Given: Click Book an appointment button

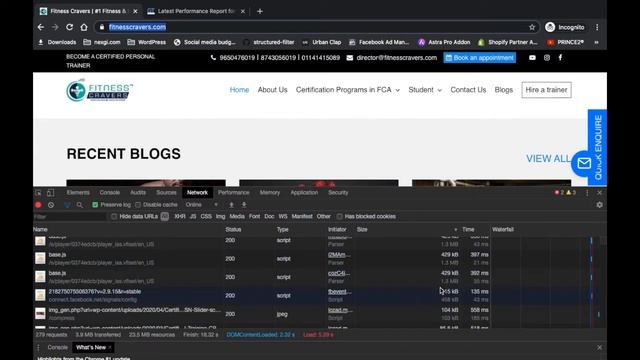Looking at the screenshot, I should 480,58.
